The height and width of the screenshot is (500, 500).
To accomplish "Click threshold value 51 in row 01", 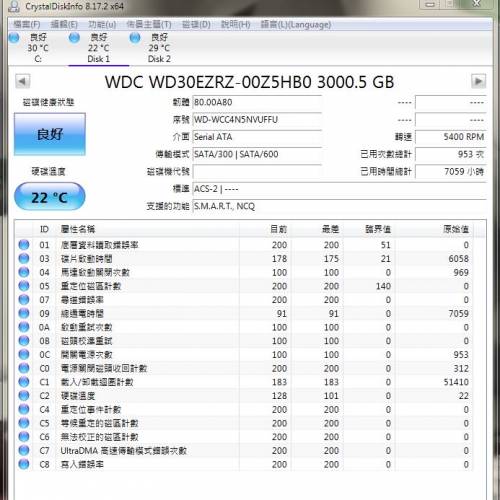I will (385, 245).
